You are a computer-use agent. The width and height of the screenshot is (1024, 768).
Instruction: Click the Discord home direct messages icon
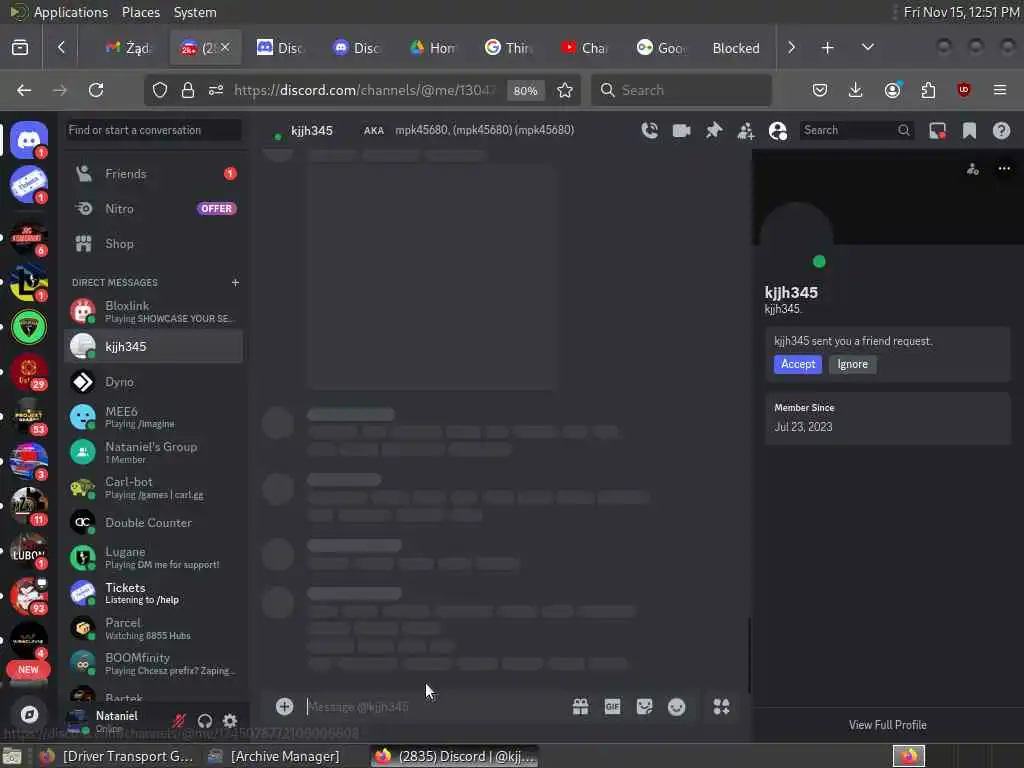tap(28, 139)
